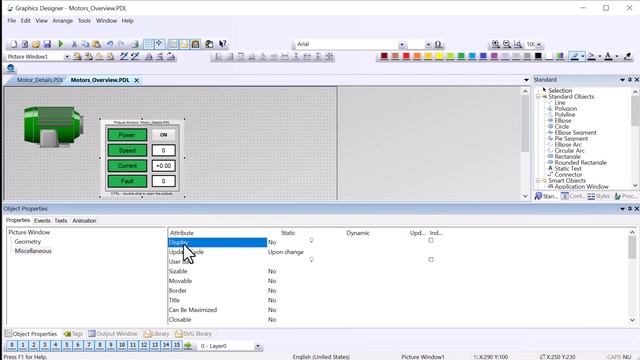Pick the dark red color swatch
The image size is (640, 360).
click(x=384, y=56)
